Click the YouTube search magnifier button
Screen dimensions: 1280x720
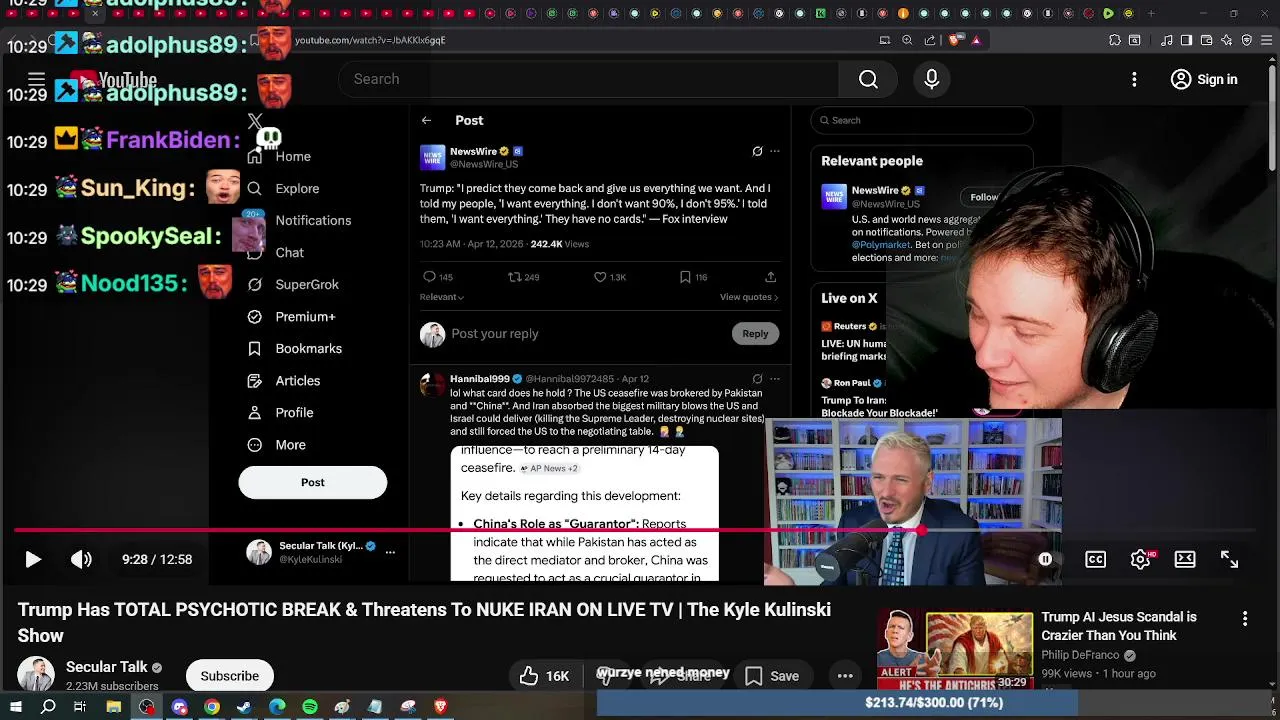click(x=868, y=79)
